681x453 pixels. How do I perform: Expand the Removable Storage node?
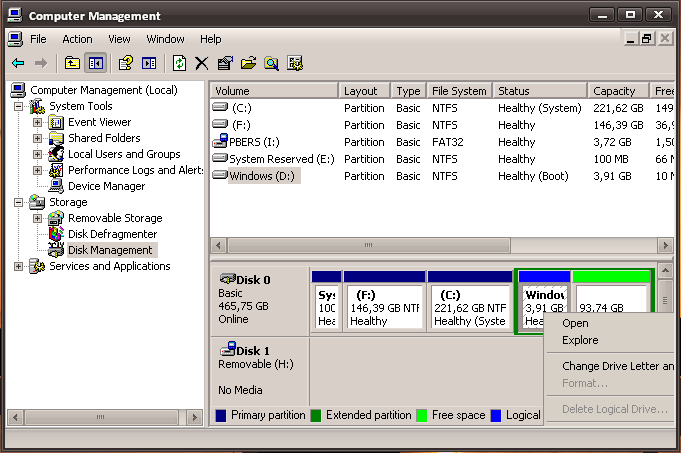(37, 218)
